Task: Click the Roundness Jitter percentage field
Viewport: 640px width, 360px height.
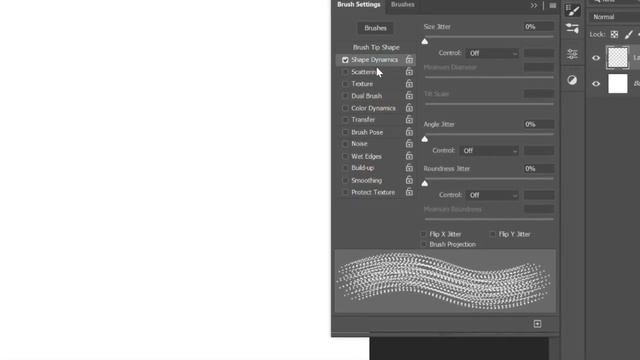Action: click(538, 169)
